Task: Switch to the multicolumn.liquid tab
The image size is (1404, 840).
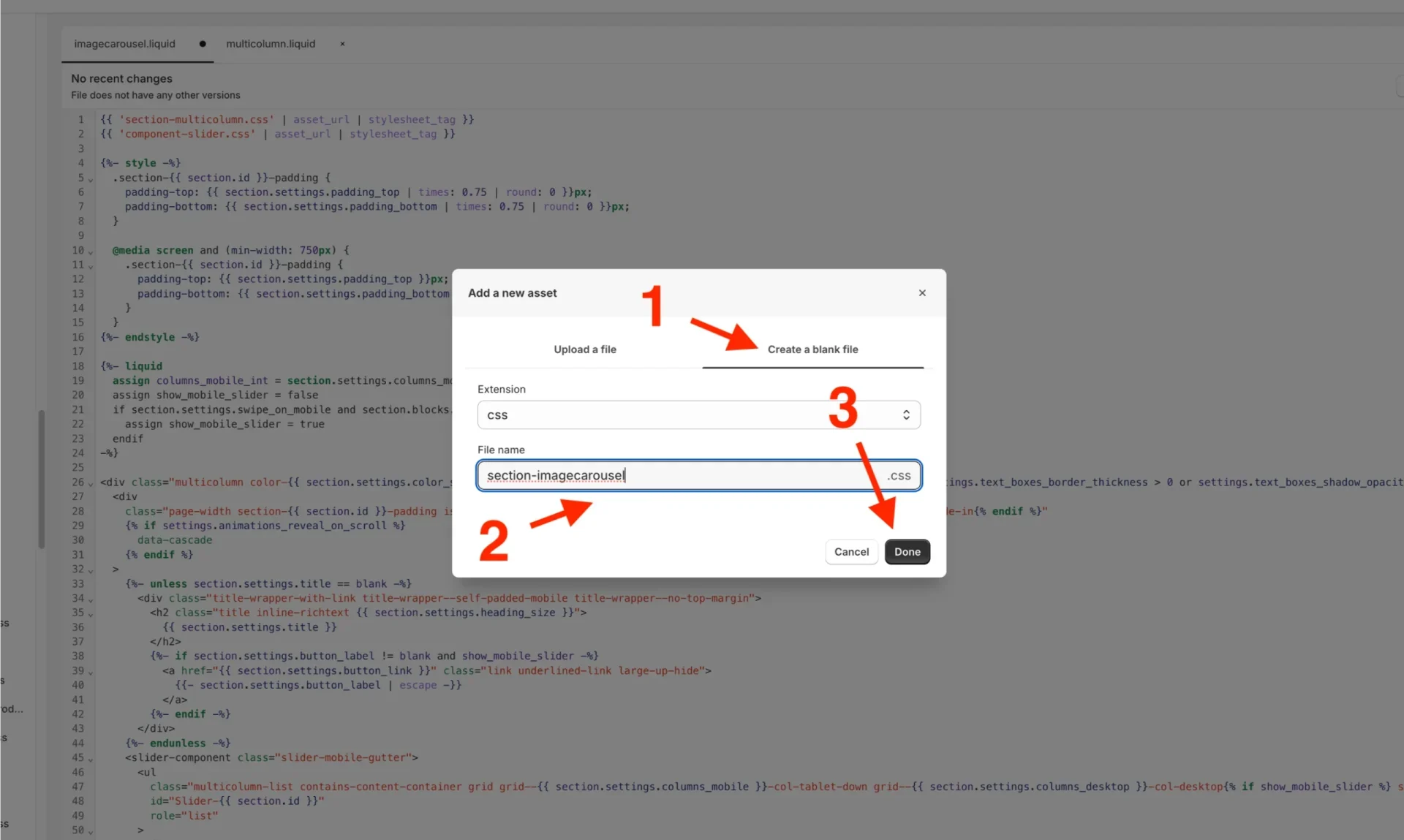Action: point(270,44)
